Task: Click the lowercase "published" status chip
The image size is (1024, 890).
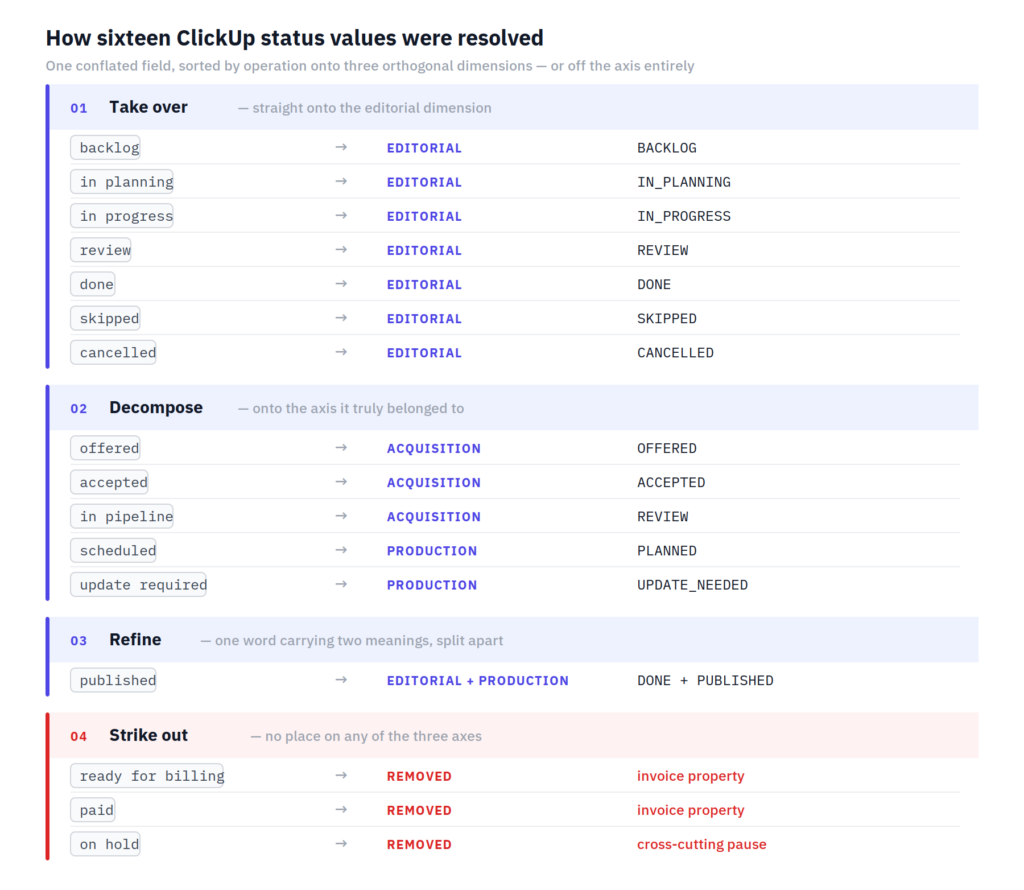Action: (114, 680)
